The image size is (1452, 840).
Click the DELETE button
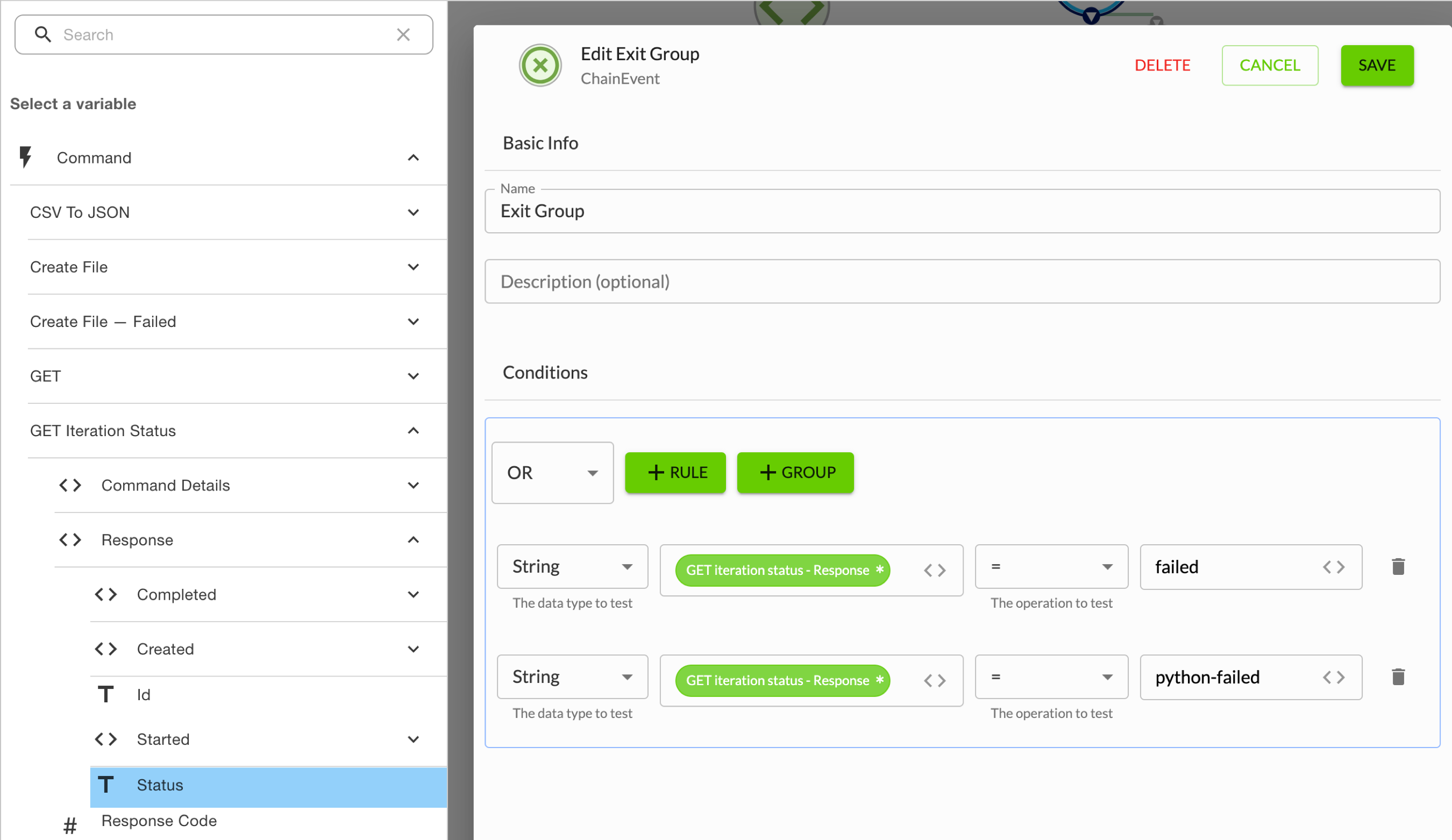[x=1162, y=65]
